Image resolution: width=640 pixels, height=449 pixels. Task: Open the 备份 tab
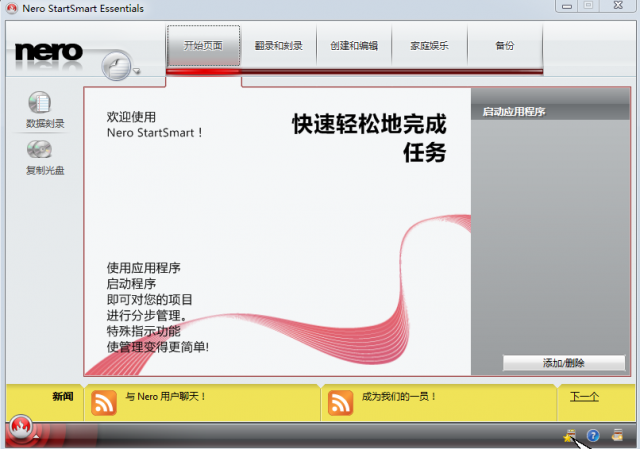[x=505, y=46]
